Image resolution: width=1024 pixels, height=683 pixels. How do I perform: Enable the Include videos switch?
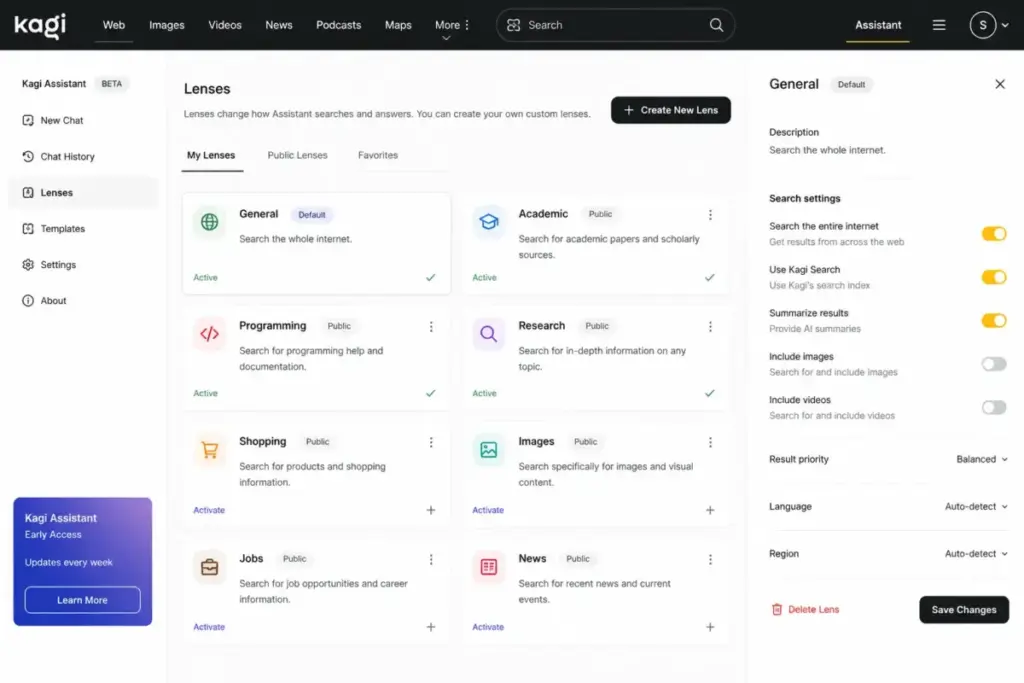coord(993,407)
